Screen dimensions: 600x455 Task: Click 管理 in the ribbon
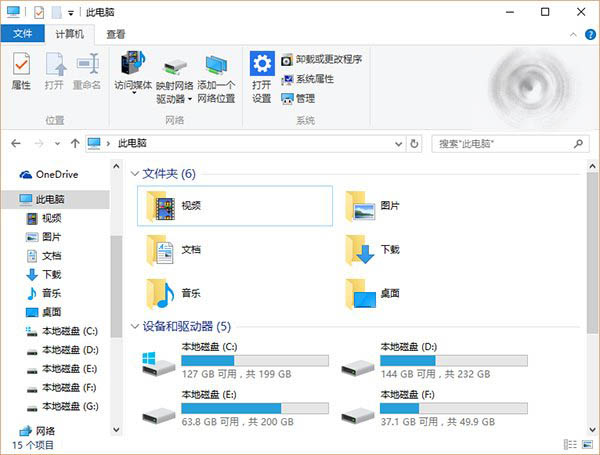pos(298,99)
